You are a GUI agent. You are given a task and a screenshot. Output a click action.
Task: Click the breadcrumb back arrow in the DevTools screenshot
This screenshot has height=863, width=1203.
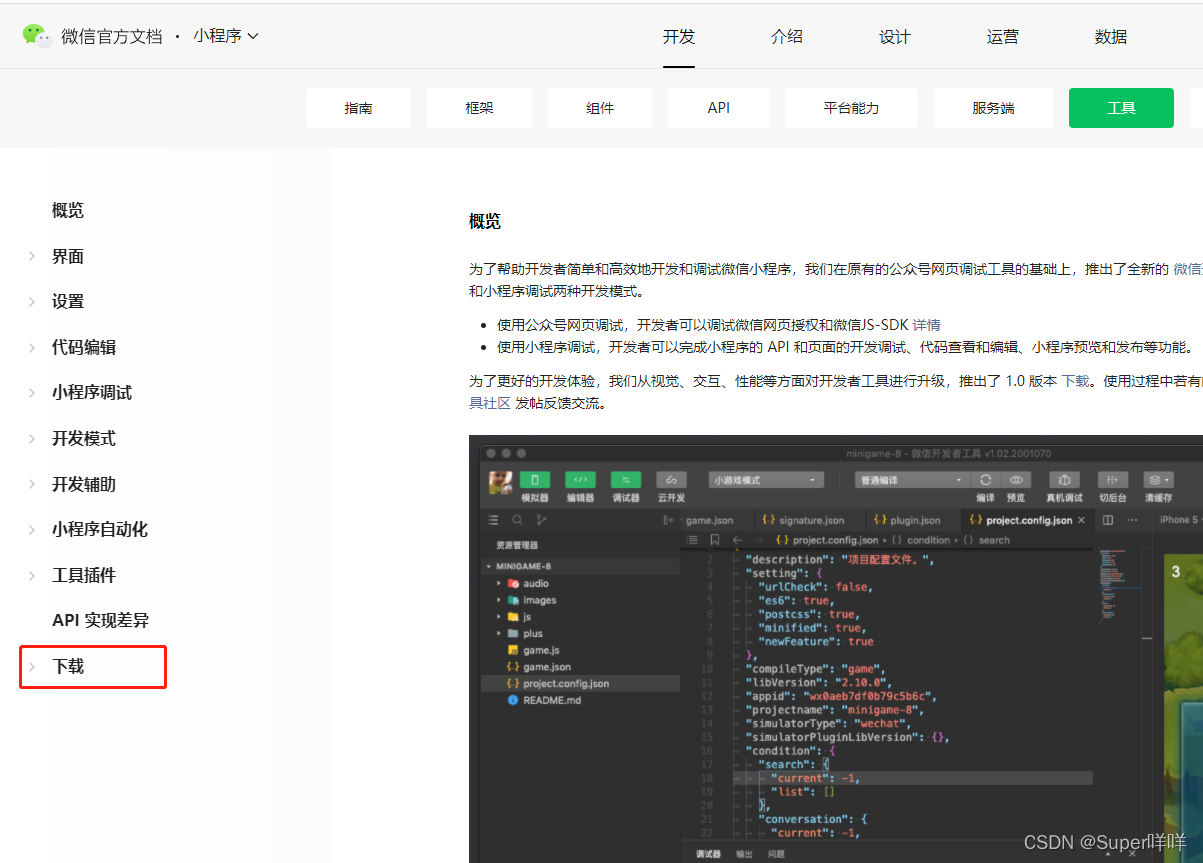click(x=738, y=540)
